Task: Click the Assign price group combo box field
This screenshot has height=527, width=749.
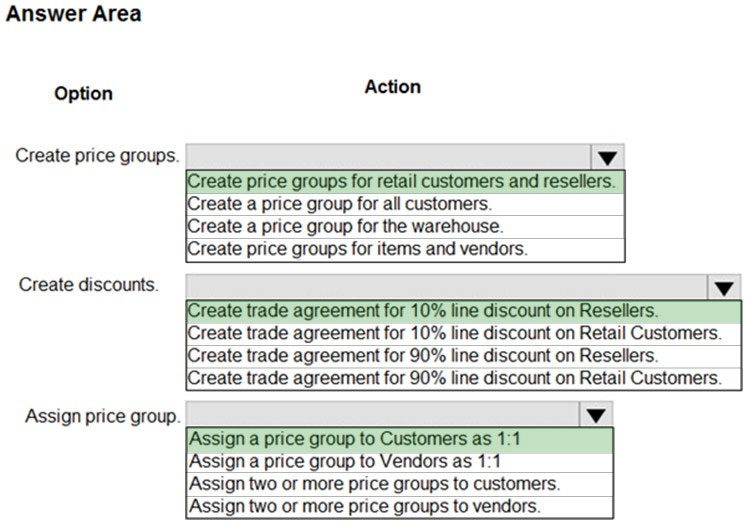Action: pyautogui.click(x=383, y=414)
